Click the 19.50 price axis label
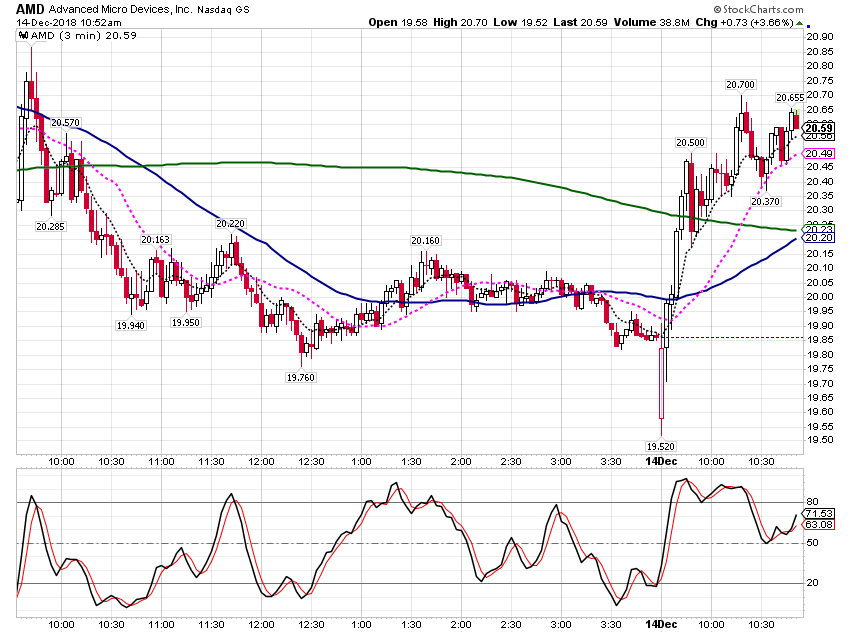The height and width of the screenshot is (633, 850). tap(820, 440)
